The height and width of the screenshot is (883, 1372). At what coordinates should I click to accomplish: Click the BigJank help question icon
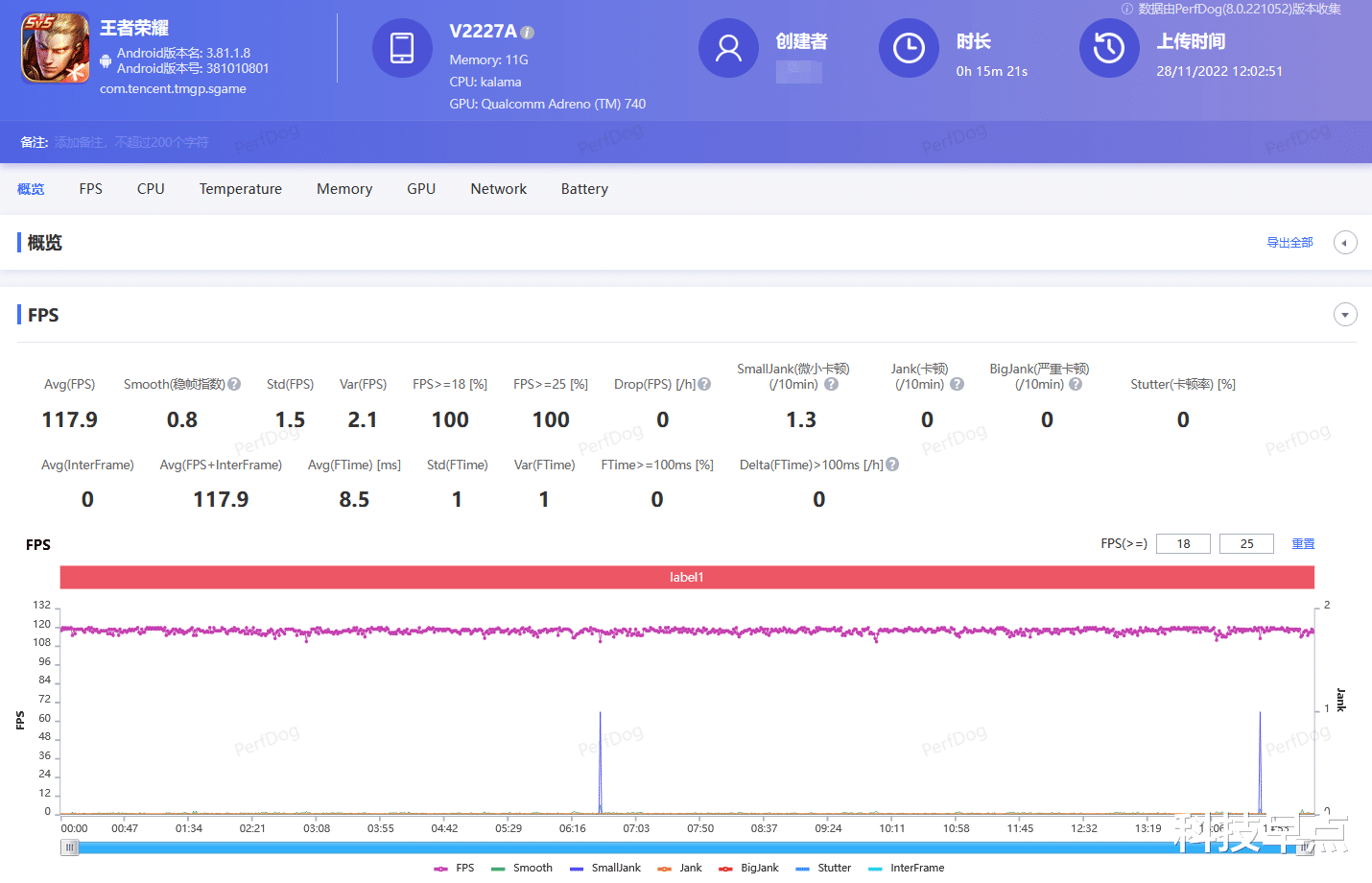[1076, 384]
